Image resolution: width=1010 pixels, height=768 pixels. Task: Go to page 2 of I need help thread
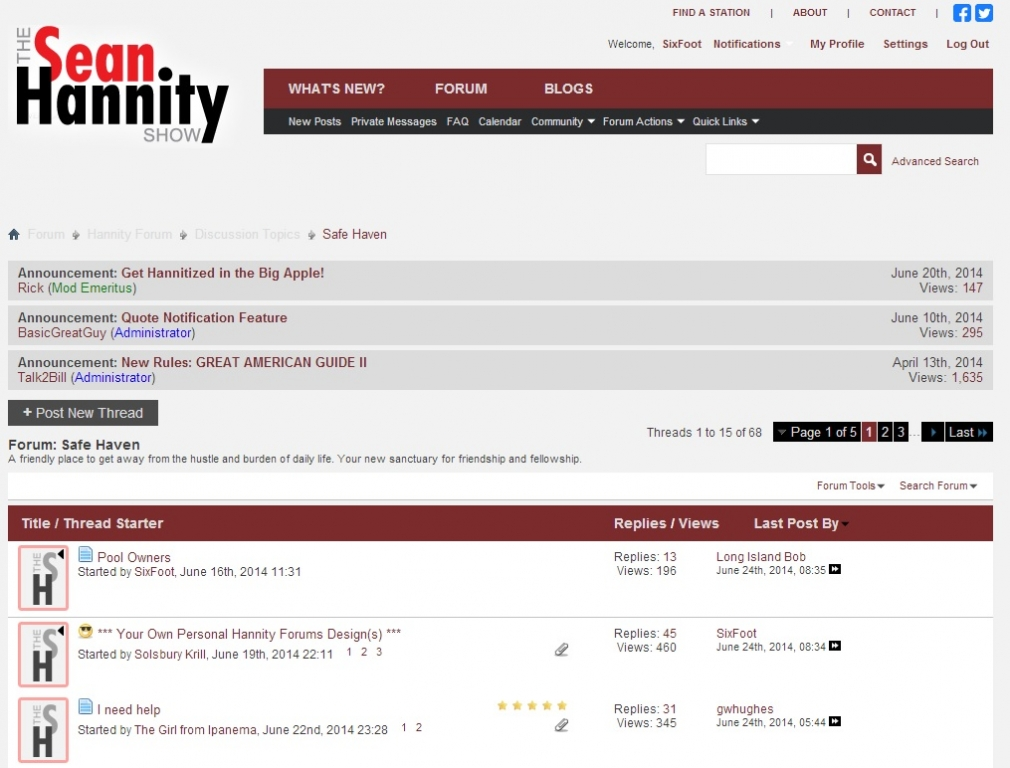point(419,727)
